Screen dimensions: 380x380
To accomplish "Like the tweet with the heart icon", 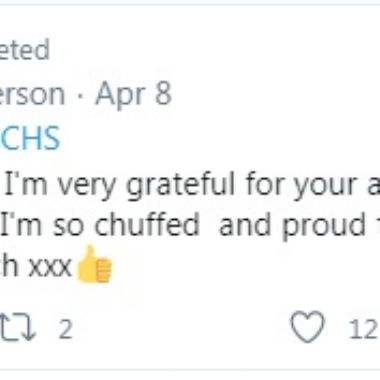I will coord(307,327).
